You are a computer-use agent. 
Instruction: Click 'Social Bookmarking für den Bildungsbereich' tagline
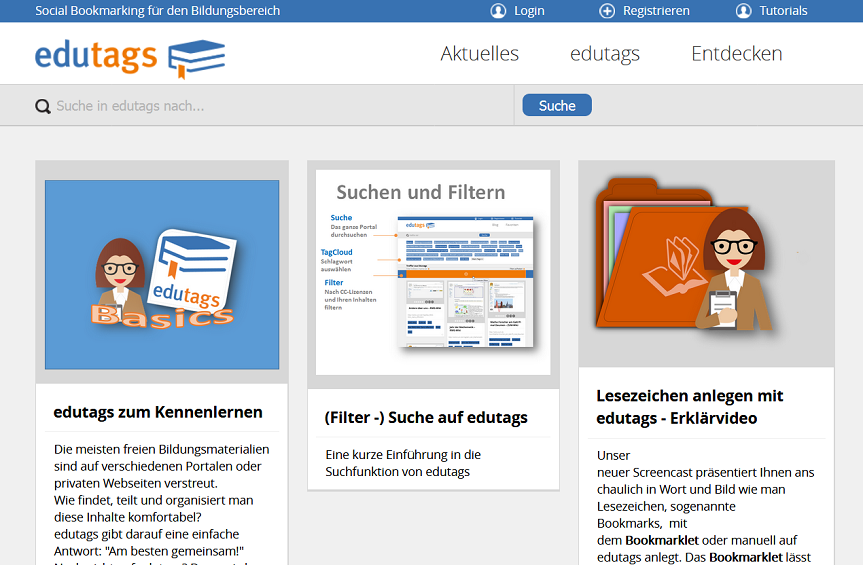(x=157, y=11)
